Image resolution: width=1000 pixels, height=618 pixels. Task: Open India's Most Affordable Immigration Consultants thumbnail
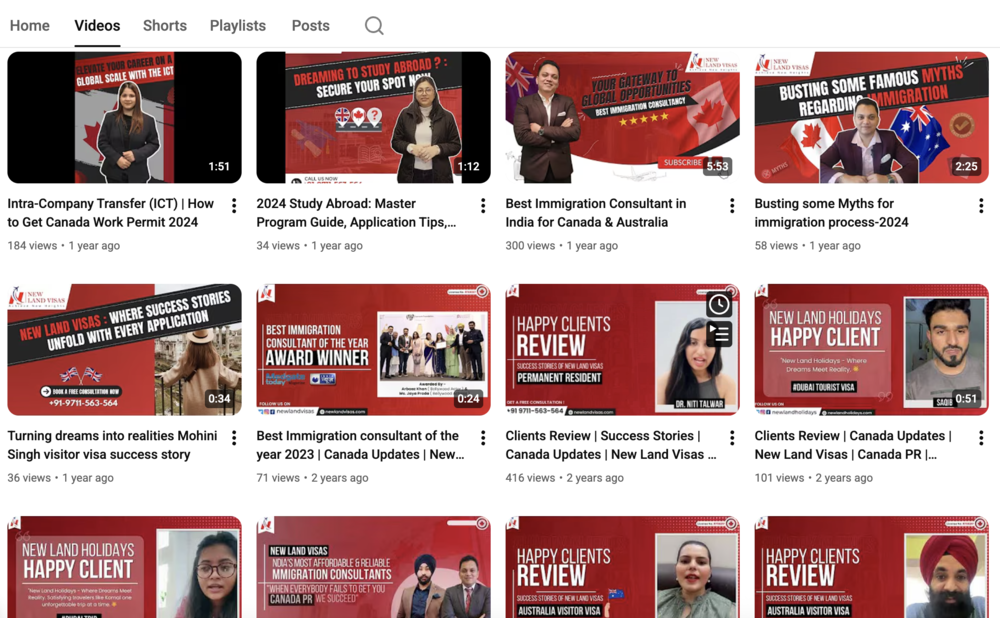pyautogui.click(x=373, y=567)
